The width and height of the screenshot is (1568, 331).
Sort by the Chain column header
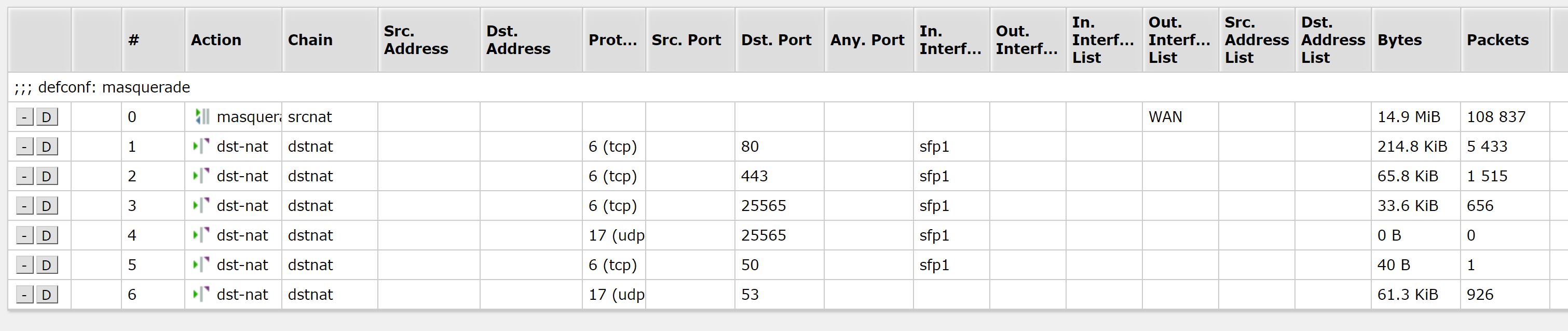tap(330, 40)
